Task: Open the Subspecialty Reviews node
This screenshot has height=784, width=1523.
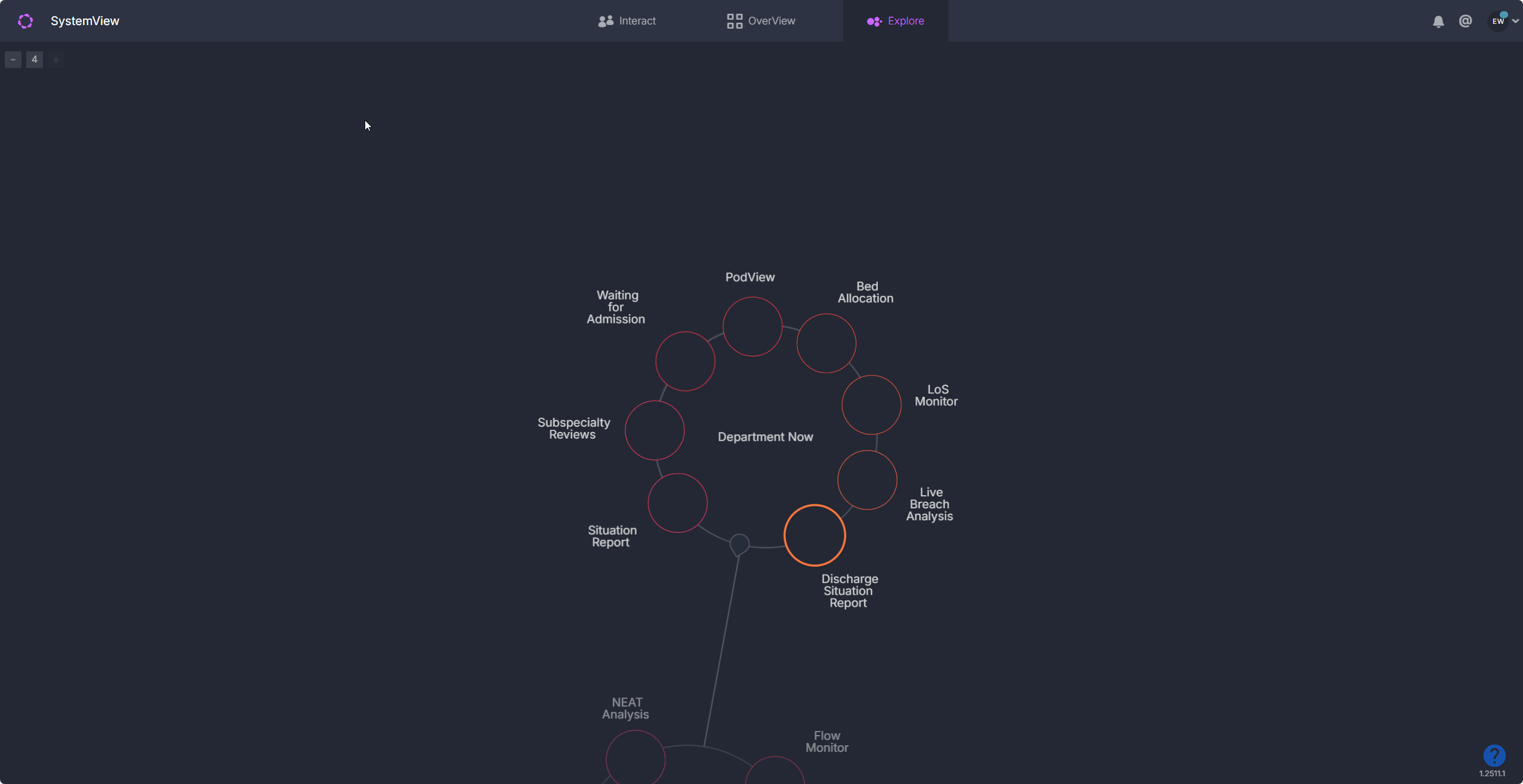Action: pos(654,430)
